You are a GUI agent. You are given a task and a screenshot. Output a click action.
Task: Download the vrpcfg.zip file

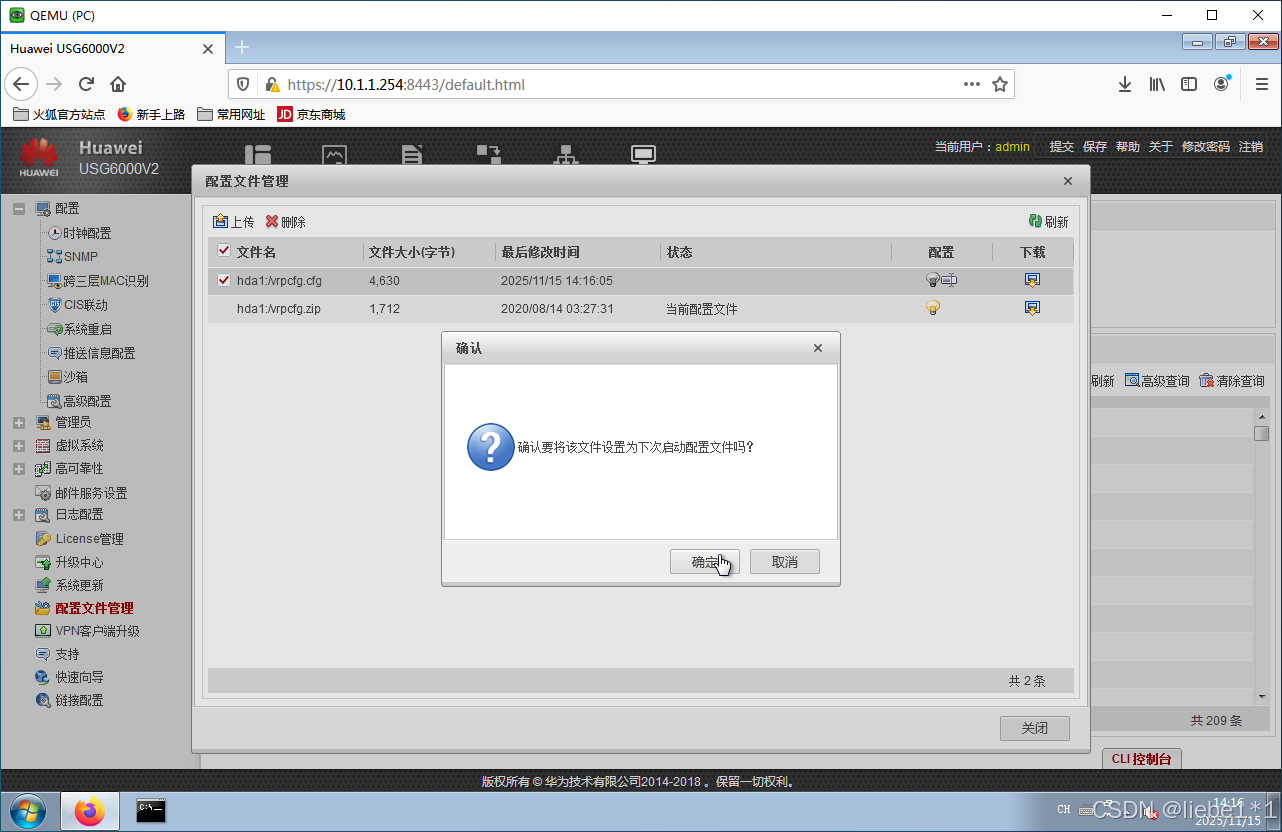coord(1031,308)
